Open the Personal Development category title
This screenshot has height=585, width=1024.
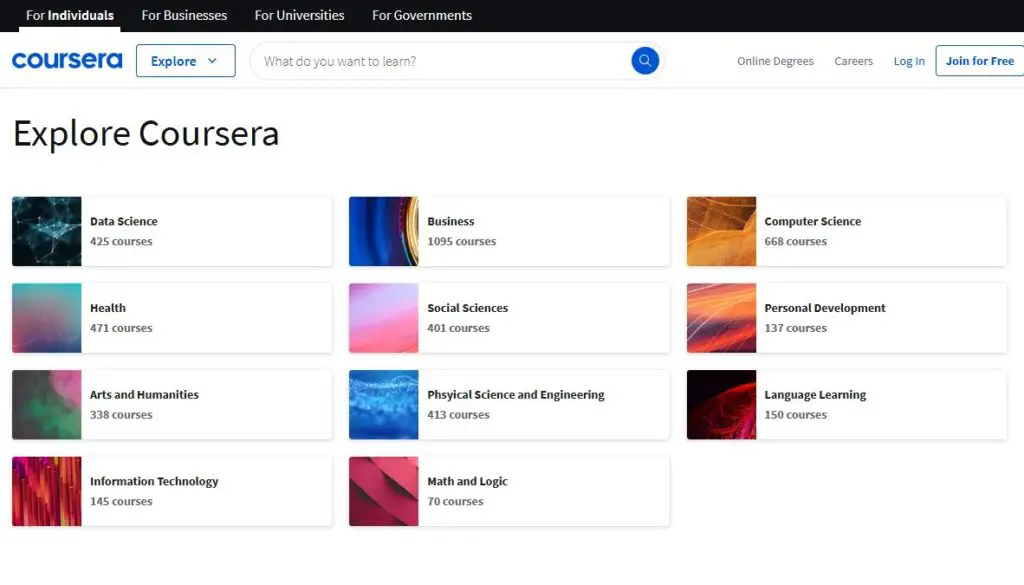coord(825,308)
